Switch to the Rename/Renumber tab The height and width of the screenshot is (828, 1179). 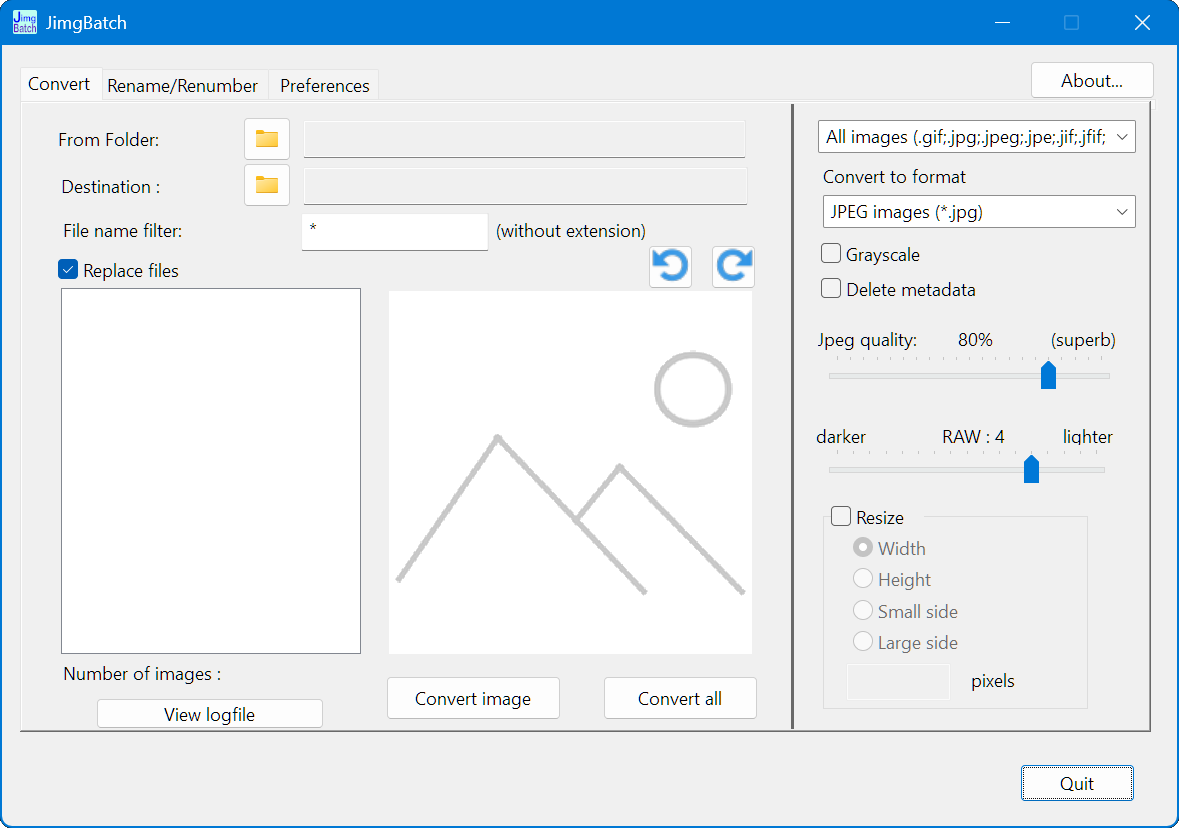(x=183, y=86)
